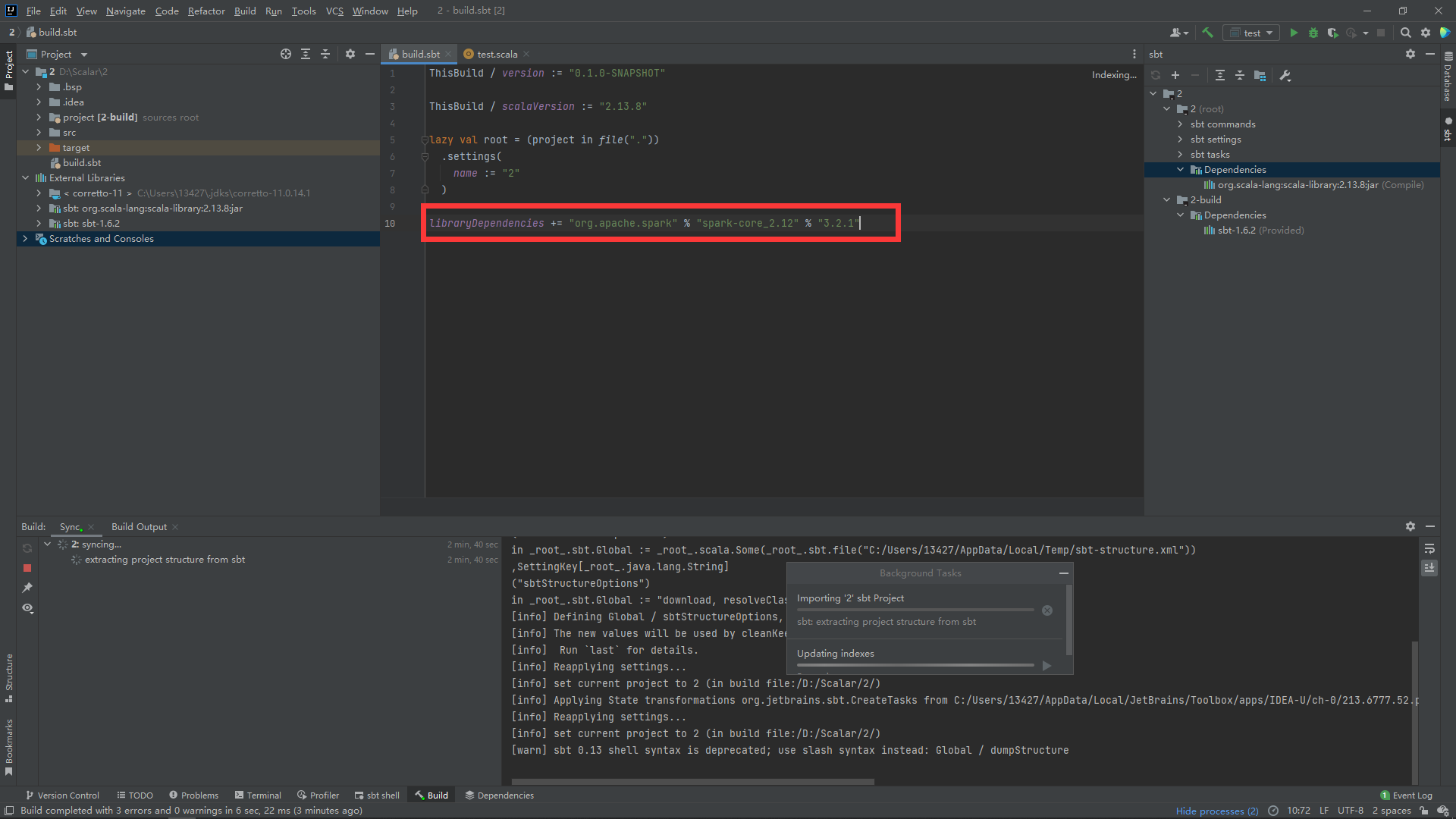This screenshot has height=819, width=1456.
Task: Click the Debug bug icon
Action: coord(1313,33)
